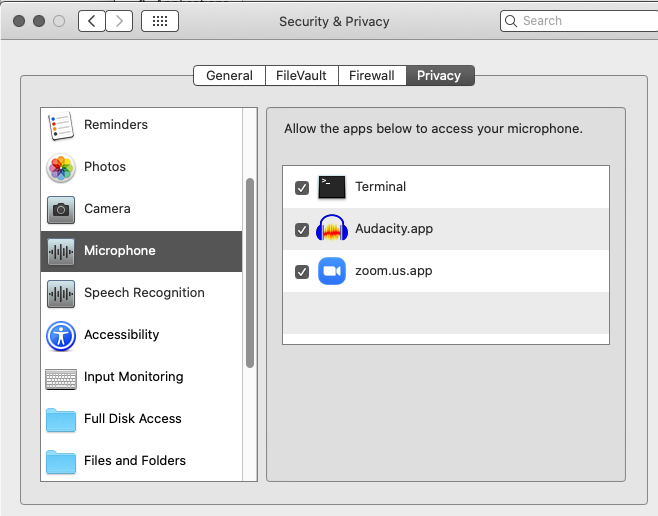This screenshot has height=516, width=658.
Task: Open the Full Disk Access folder icon
Action: [x=61, y=420]
